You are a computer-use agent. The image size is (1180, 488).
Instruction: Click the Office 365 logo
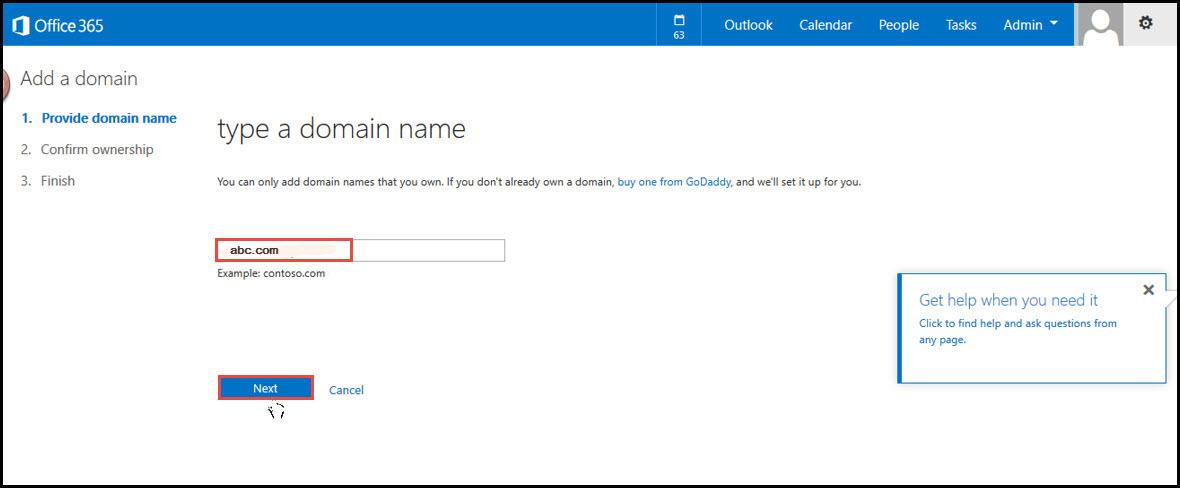[x=58, y=26]
